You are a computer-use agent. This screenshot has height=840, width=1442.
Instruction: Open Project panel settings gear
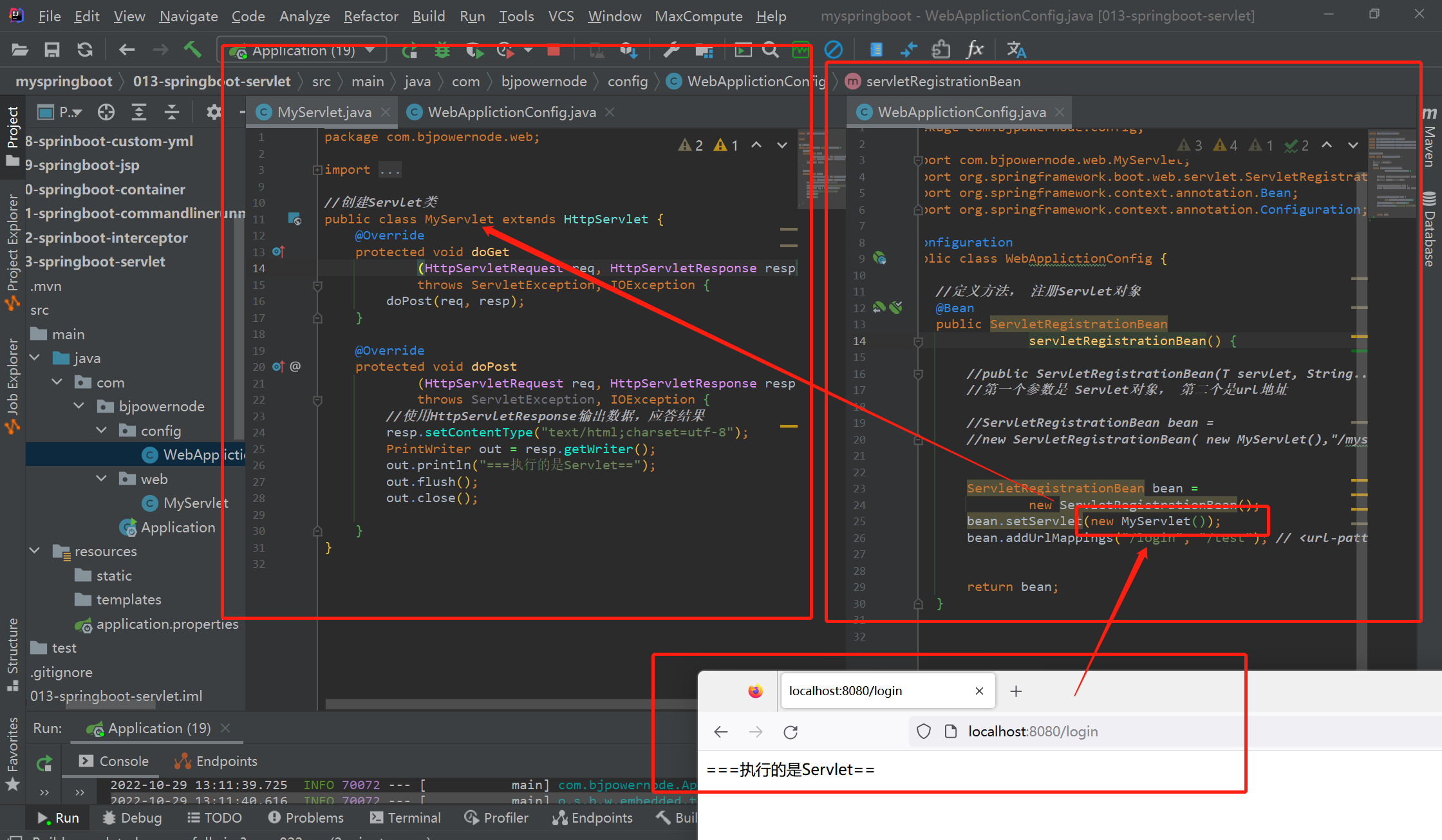point(213,113)
